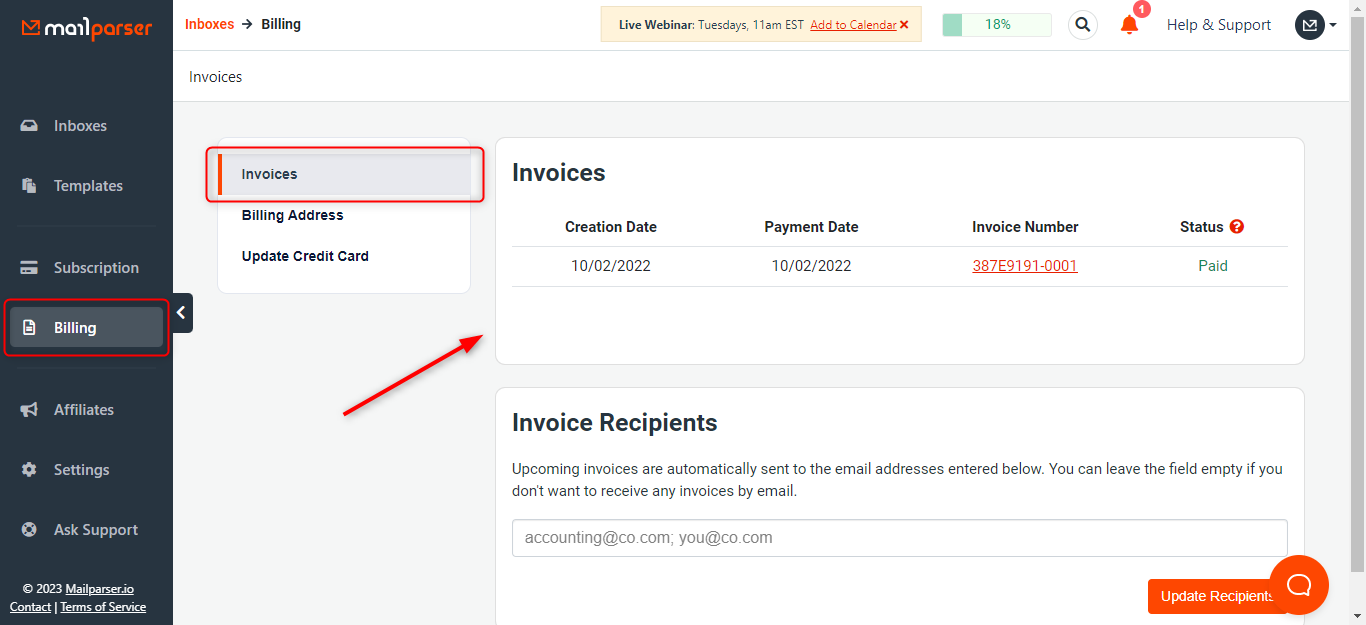Viewport: 1366px width, 625px height.
Task: Select the Billing Address tab
Action: point(291,214)
